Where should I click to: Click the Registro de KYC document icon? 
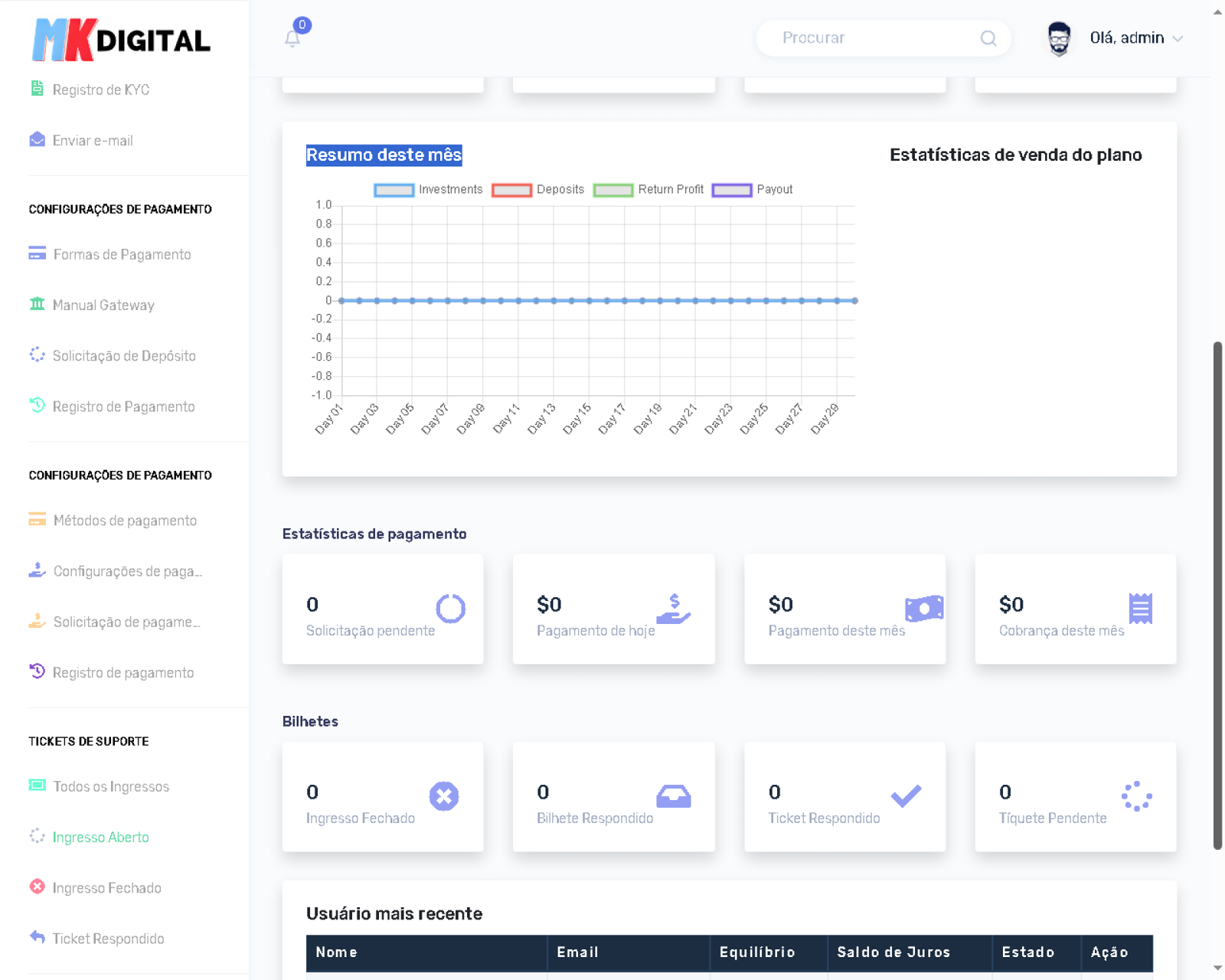pos(37,89)
